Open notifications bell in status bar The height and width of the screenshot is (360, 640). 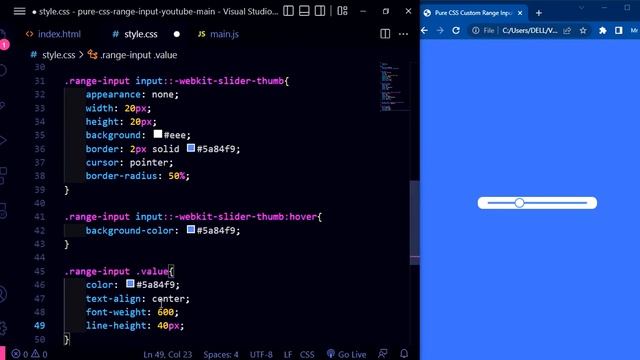[404, 354]
